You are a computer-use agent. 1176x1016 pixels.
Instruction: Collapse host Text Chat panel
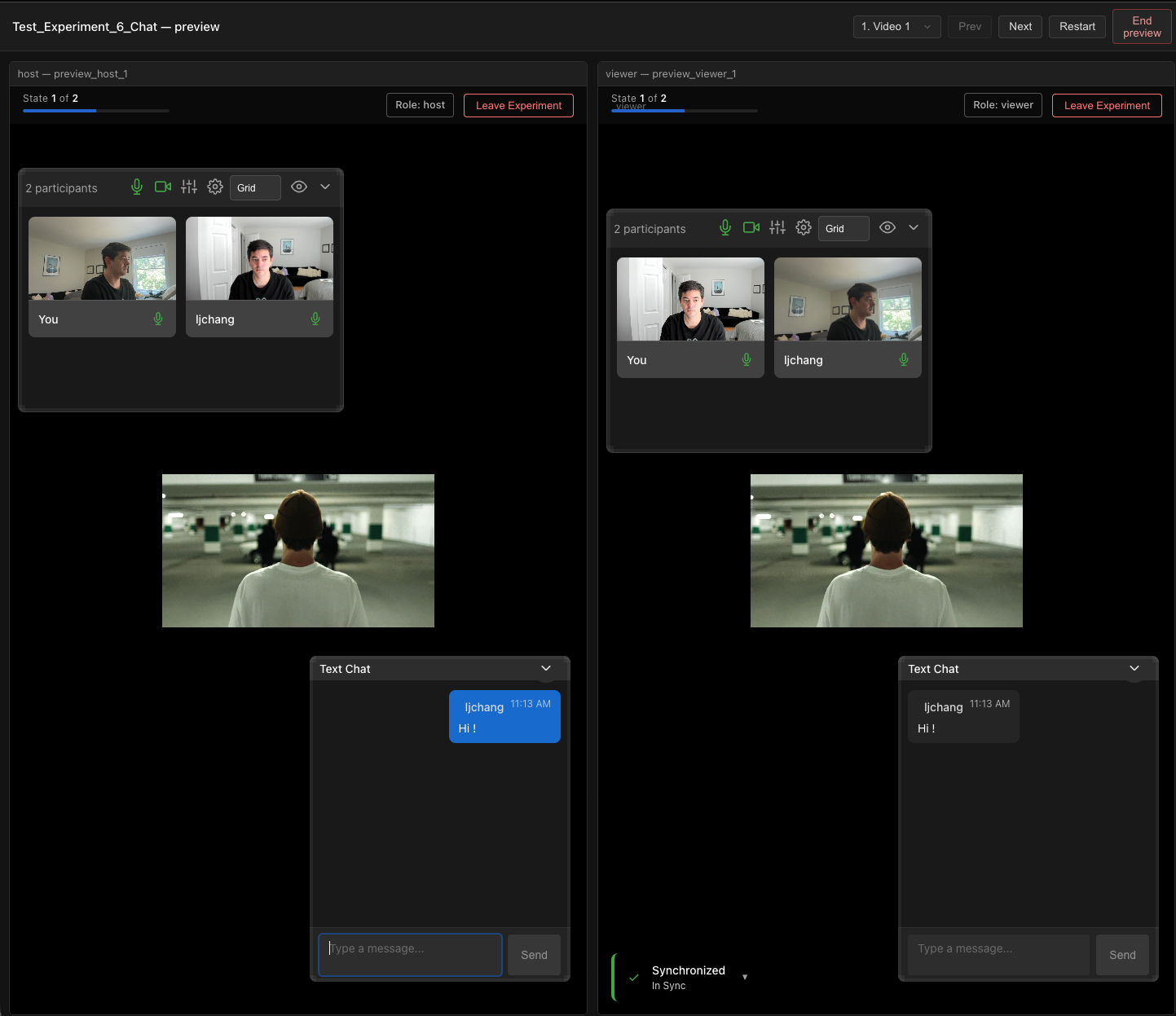tap(546, 668)
